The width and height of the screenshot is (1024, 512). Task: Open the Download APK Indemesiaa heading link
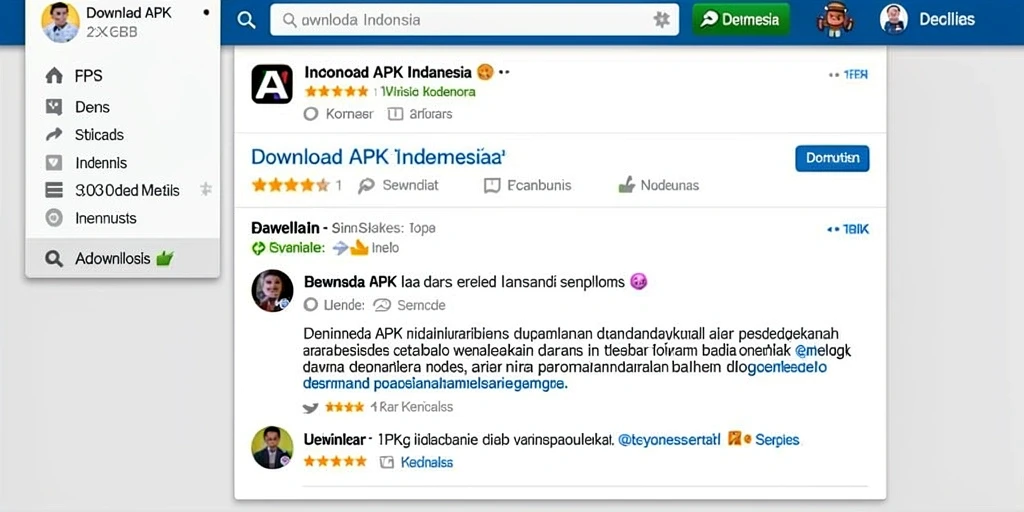(x=379, y=157)
